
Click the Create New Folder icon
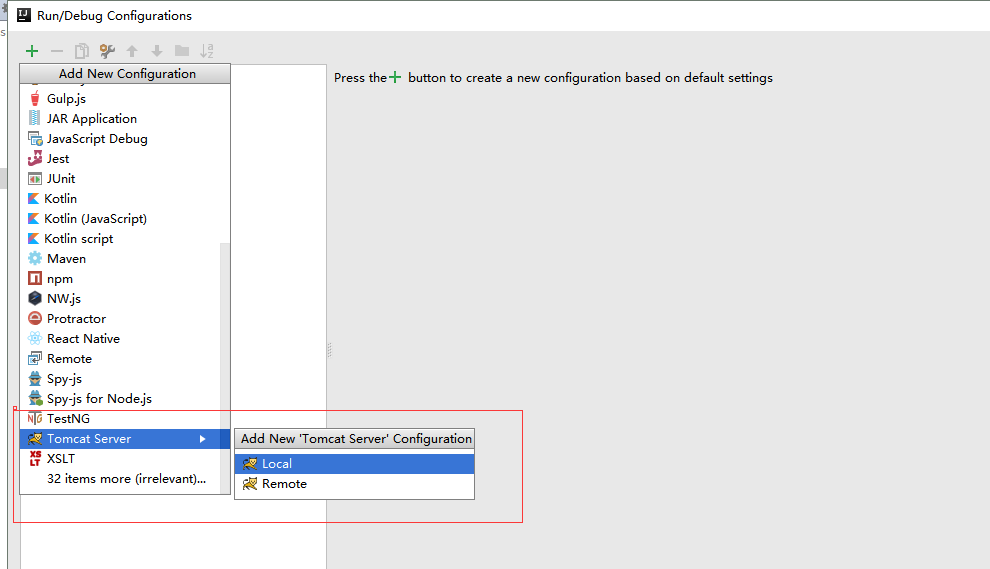[182, 51]
